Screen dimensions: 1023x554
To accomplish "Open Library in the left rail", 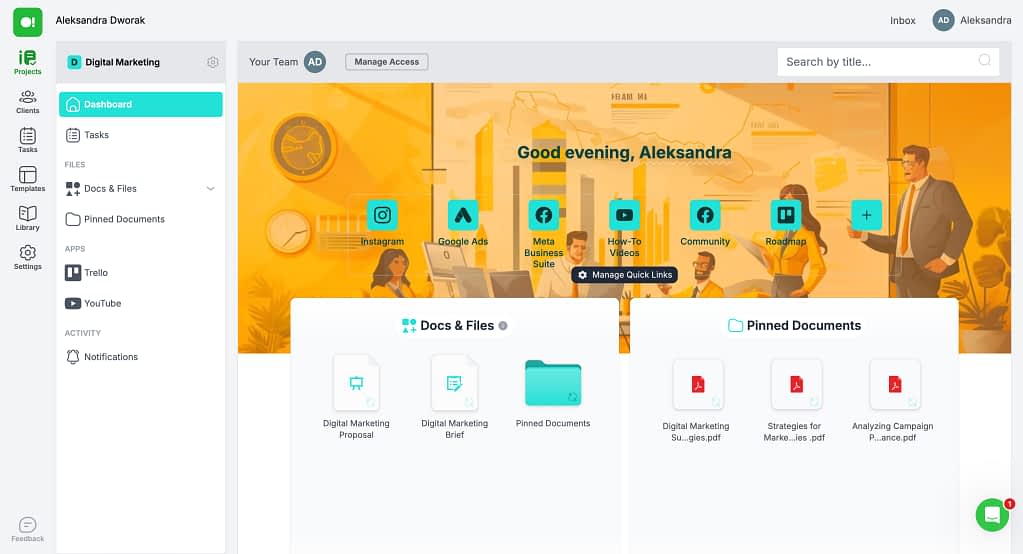I will (x=27, y=218).
